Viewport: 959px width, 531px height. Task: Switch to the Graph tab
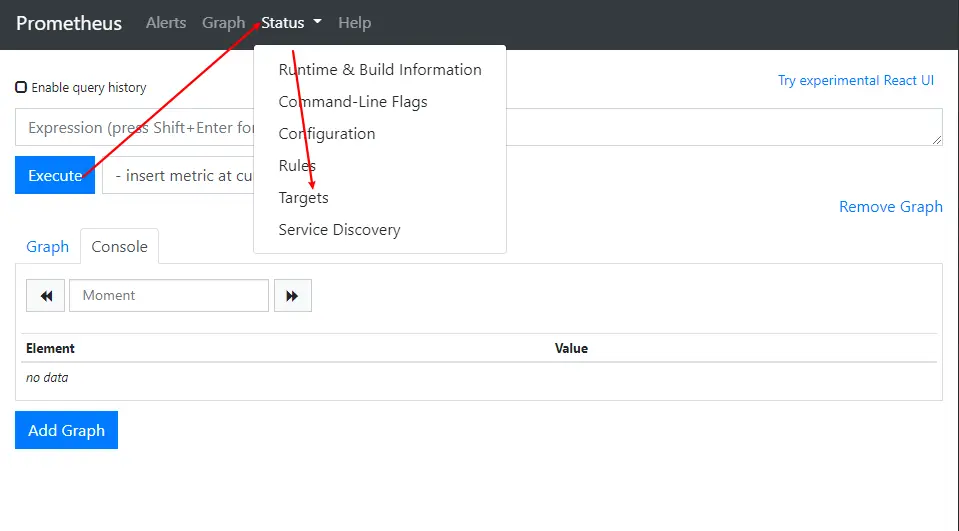tap(47, 247)
